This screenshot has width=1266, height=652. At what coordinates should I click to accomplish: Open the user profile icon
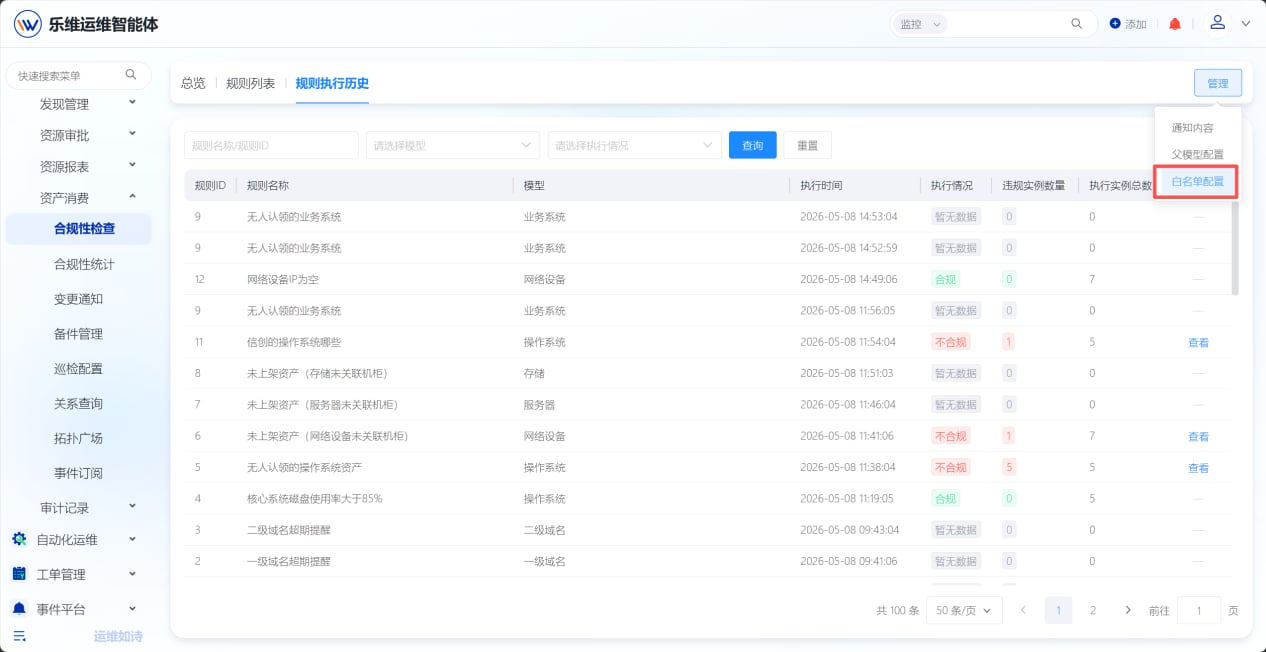coord(1217,23)
